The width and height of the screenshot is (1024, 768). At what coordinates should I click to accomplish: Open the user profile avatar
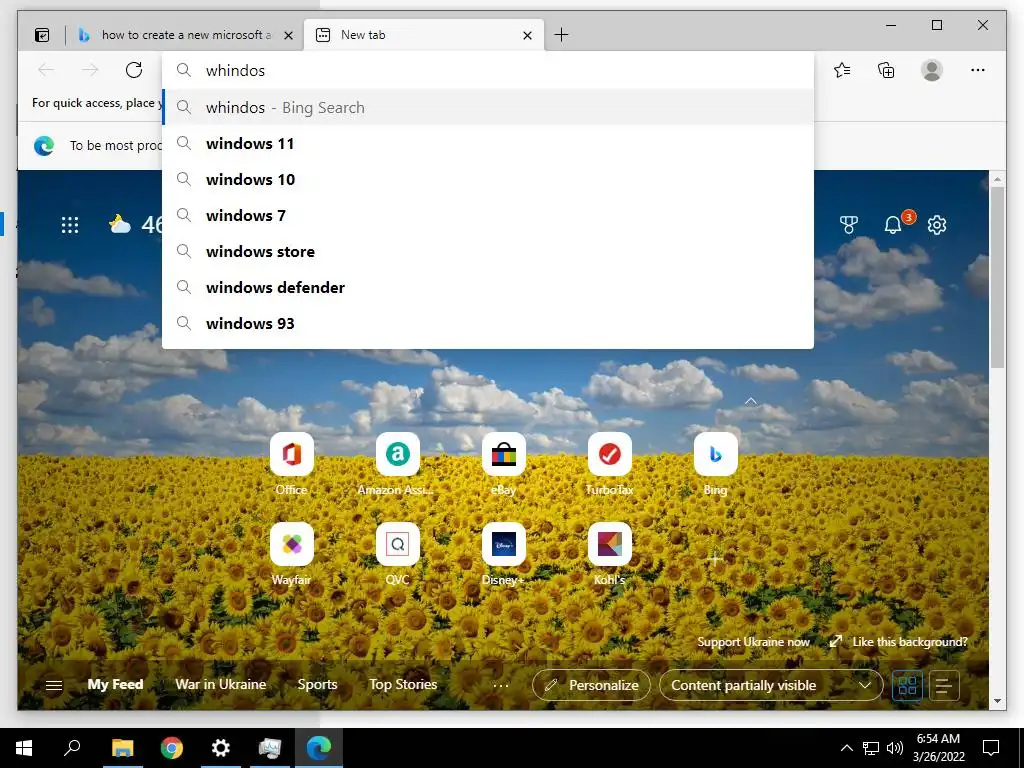point(932,70)
